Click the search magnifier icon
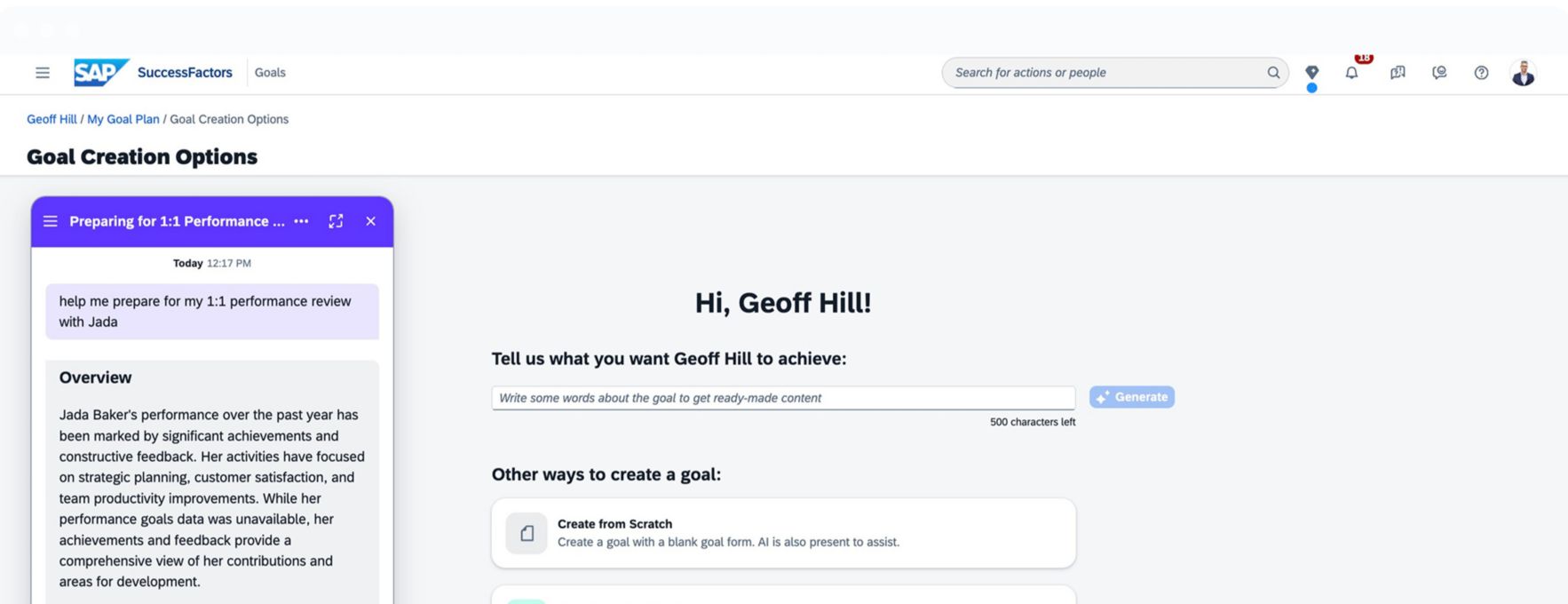This screenshot has width=1568, height=604. [x=1273, y=73]
